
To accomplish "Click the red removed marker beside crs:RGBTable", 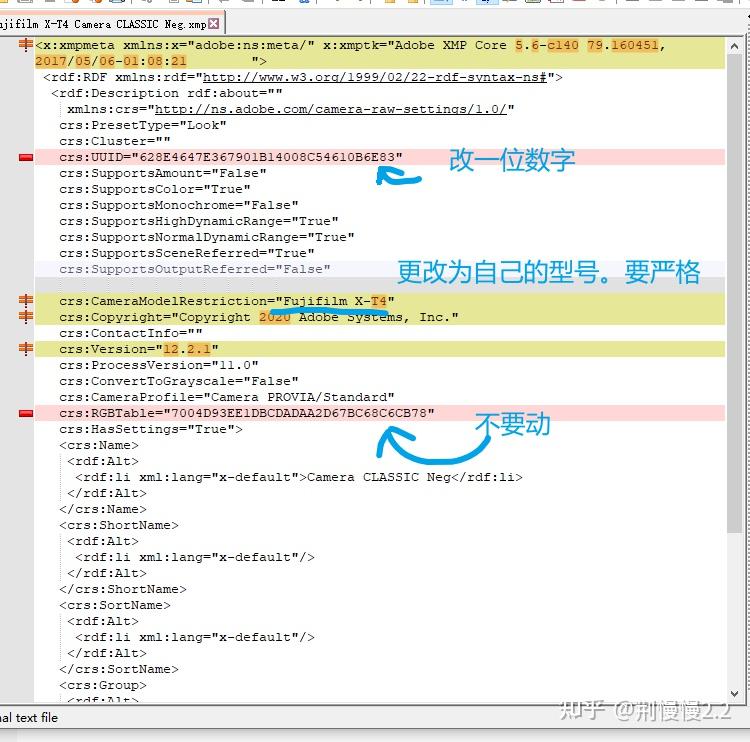I will point(25,413).
